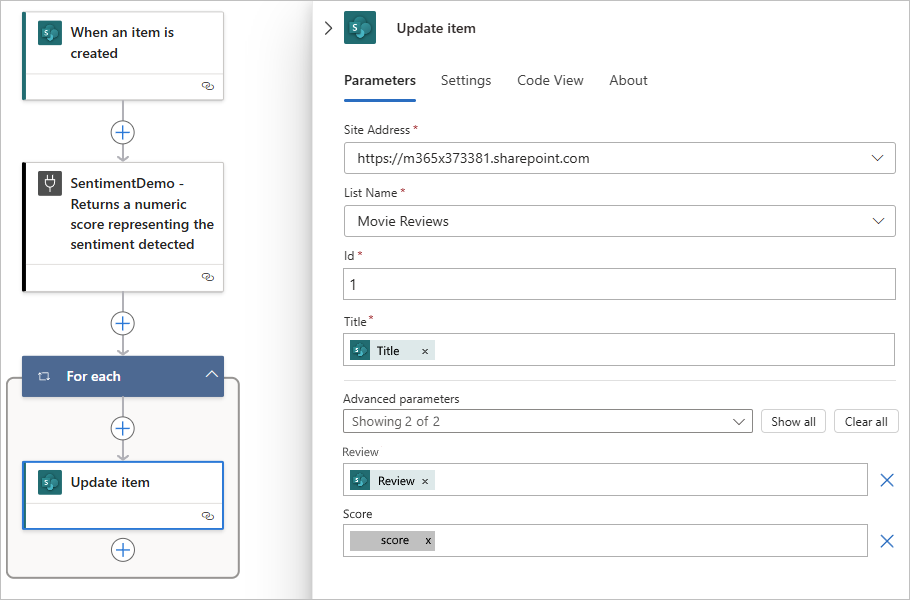
Task: Collapse the For each loop
Action: click(x=211, y=375)
